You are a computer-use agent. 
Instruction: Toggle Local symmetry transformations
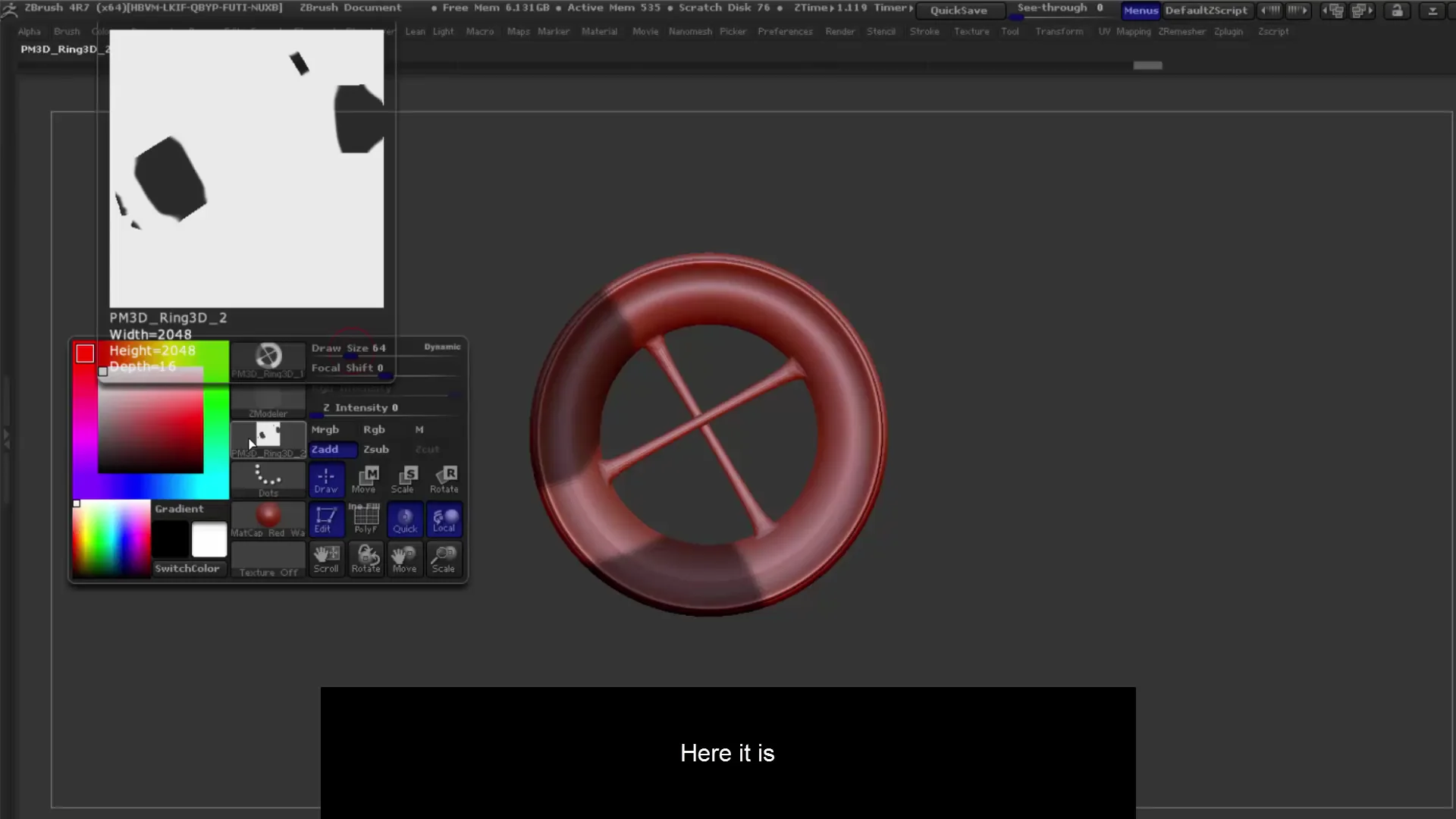[444, 519]
